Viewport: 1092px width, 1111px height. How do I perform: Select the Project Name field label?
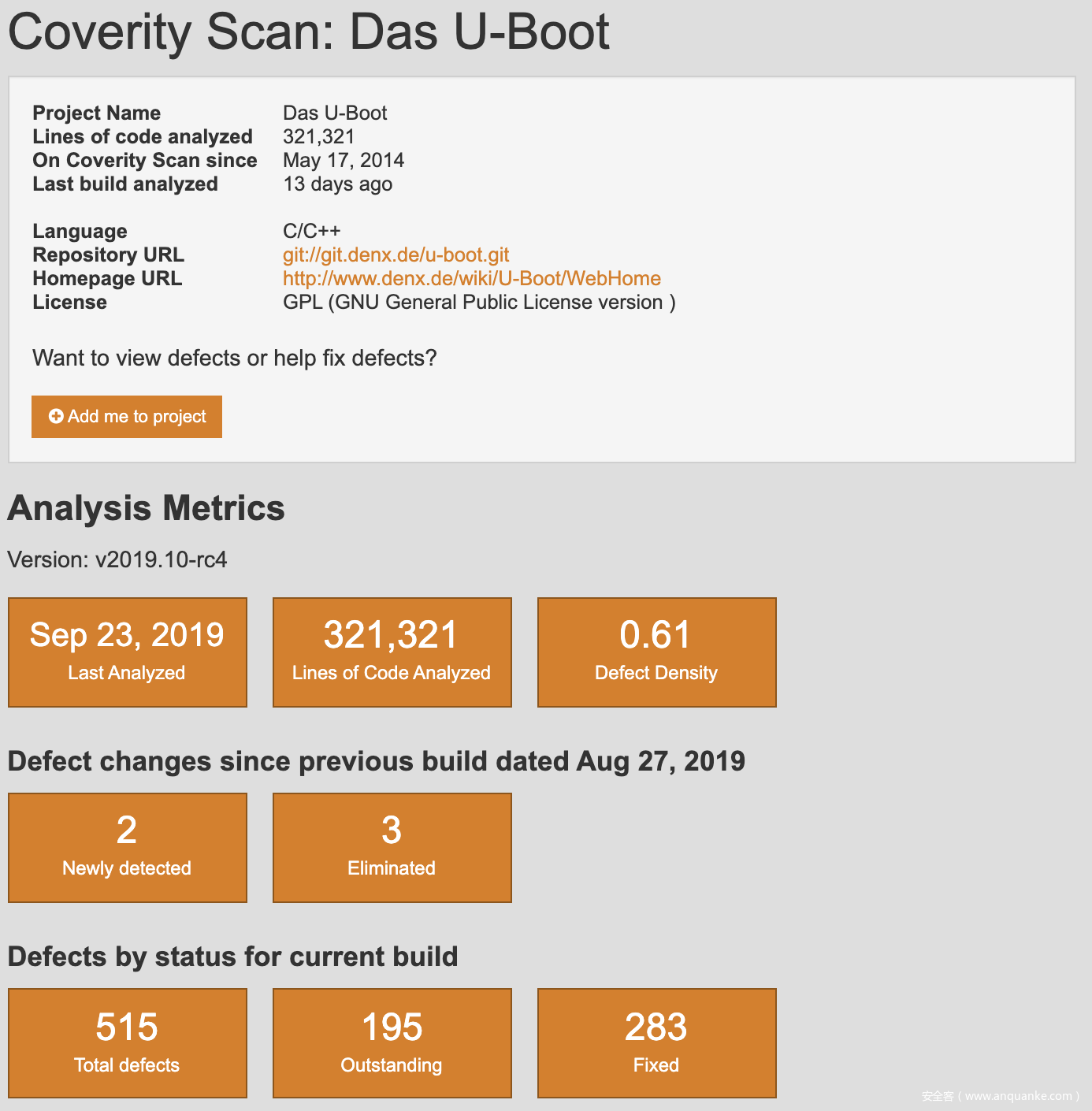[x=96, y=113]
